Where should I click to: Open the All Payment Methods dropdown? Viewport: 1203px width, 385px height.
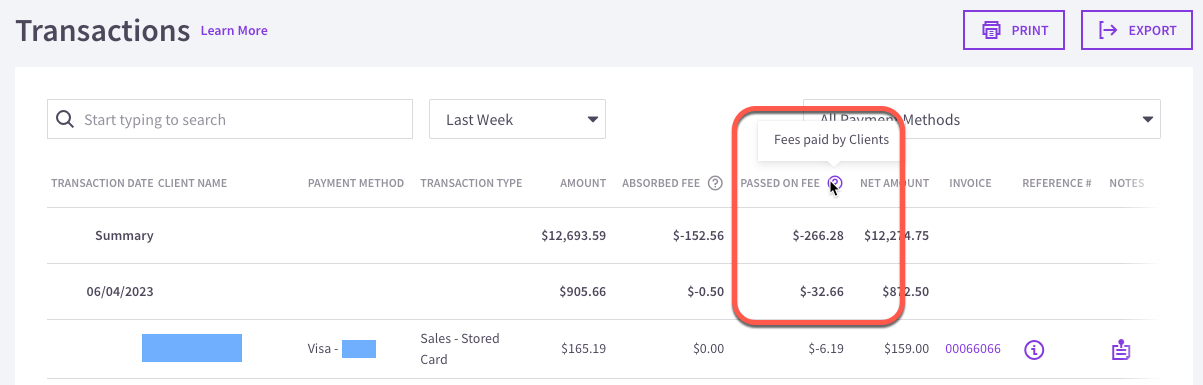982,119
